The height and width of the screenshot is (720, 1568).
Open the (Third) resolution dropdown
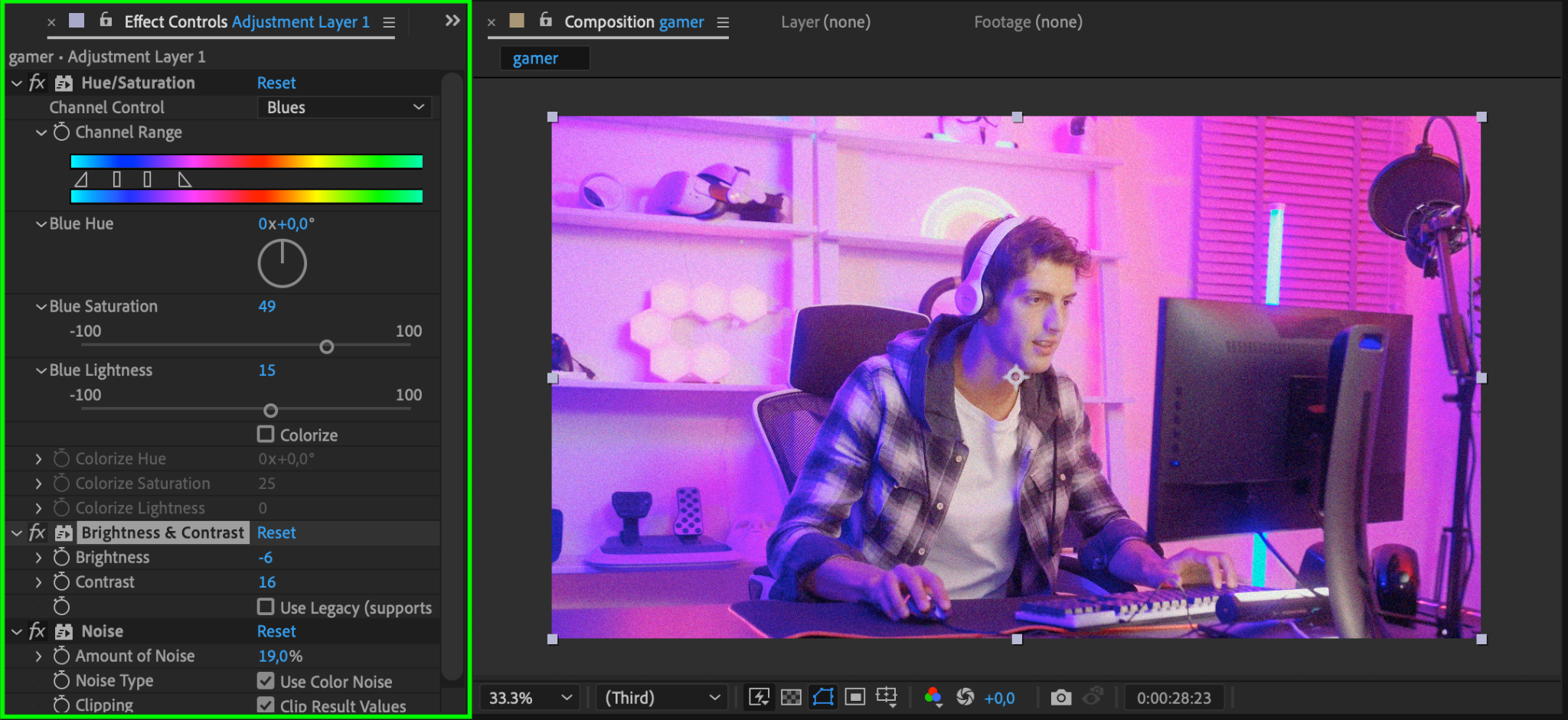[x=662, y=698]
